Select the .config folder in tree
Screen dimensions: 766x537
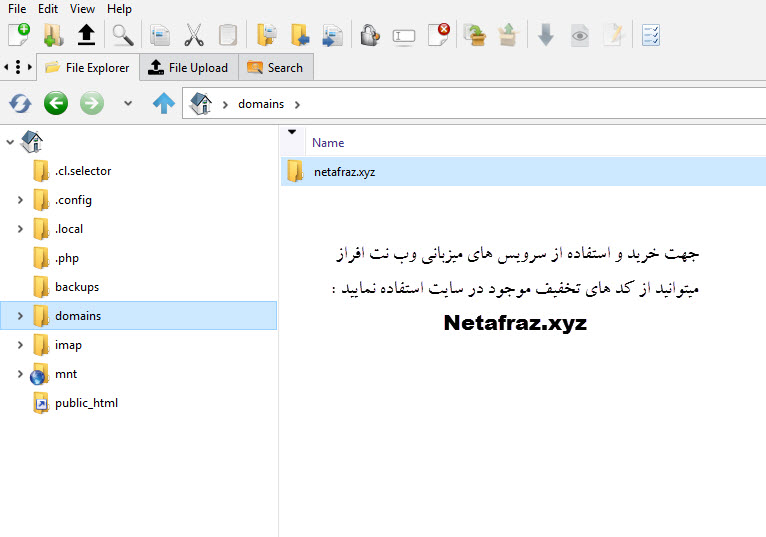click(x=73, y=200)
